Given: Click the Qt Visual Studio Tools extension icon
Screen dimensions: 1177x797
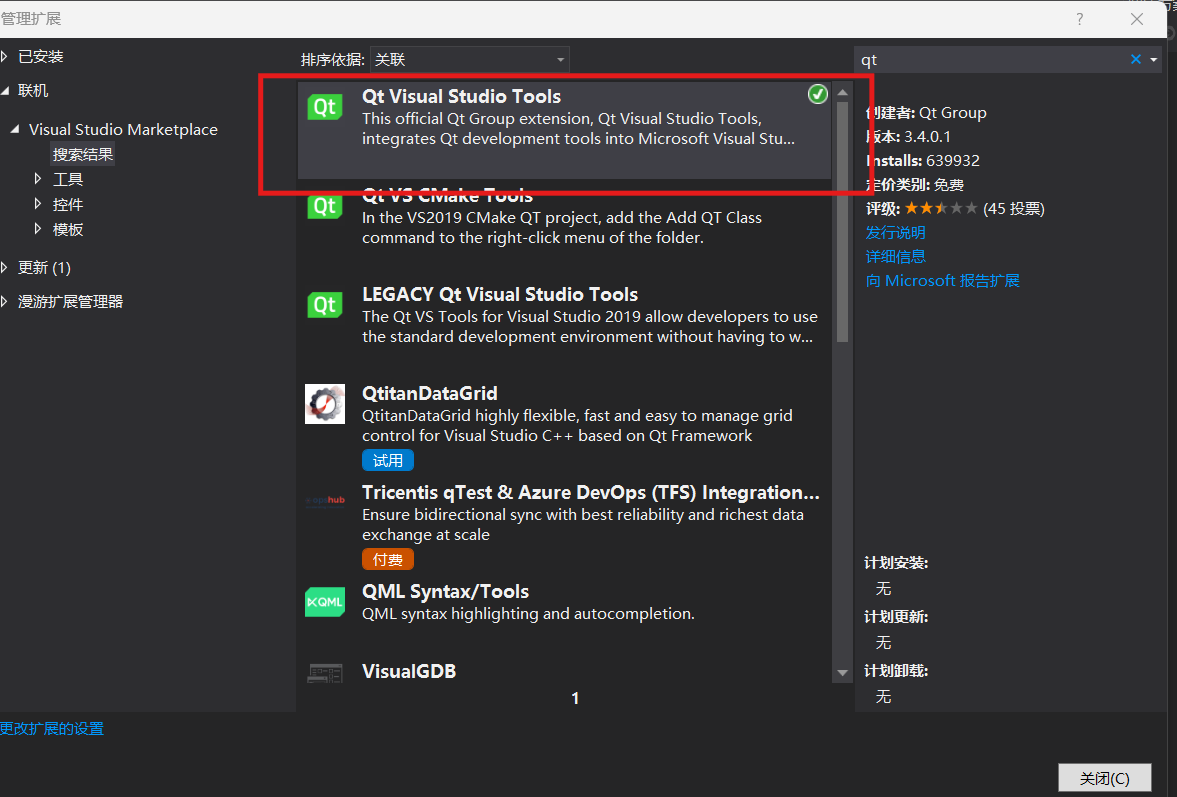Looking at the screenshot, I should tap(324, 106).
